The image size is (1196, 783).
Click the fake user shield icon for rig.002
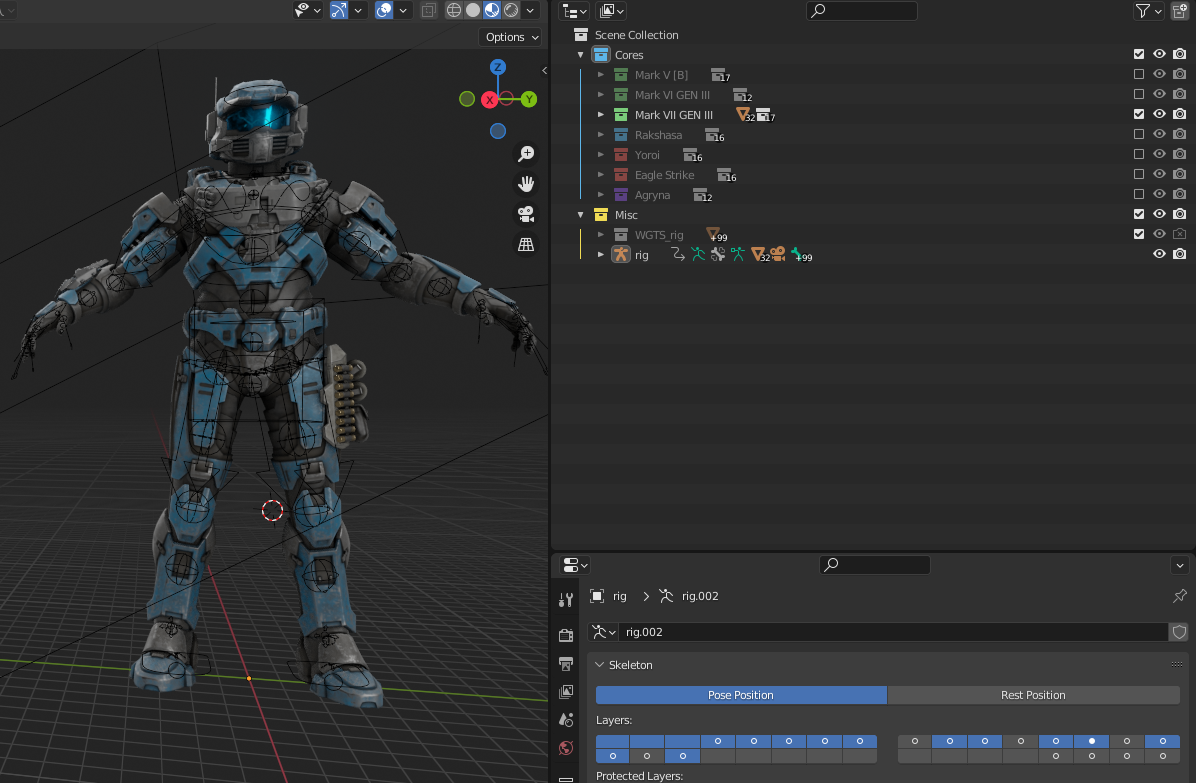pos(1179,632)
